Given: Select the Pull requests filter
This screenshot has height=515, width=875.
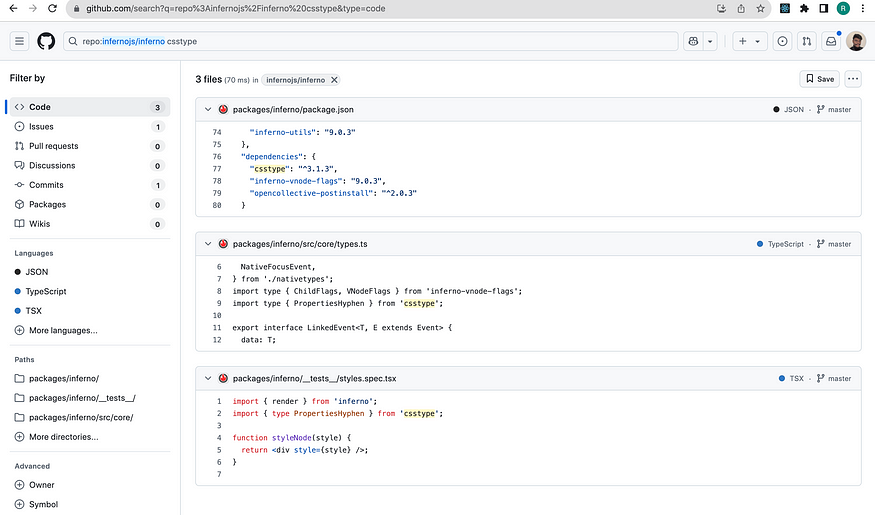Looking at the screenshot, I should [90, 146].
